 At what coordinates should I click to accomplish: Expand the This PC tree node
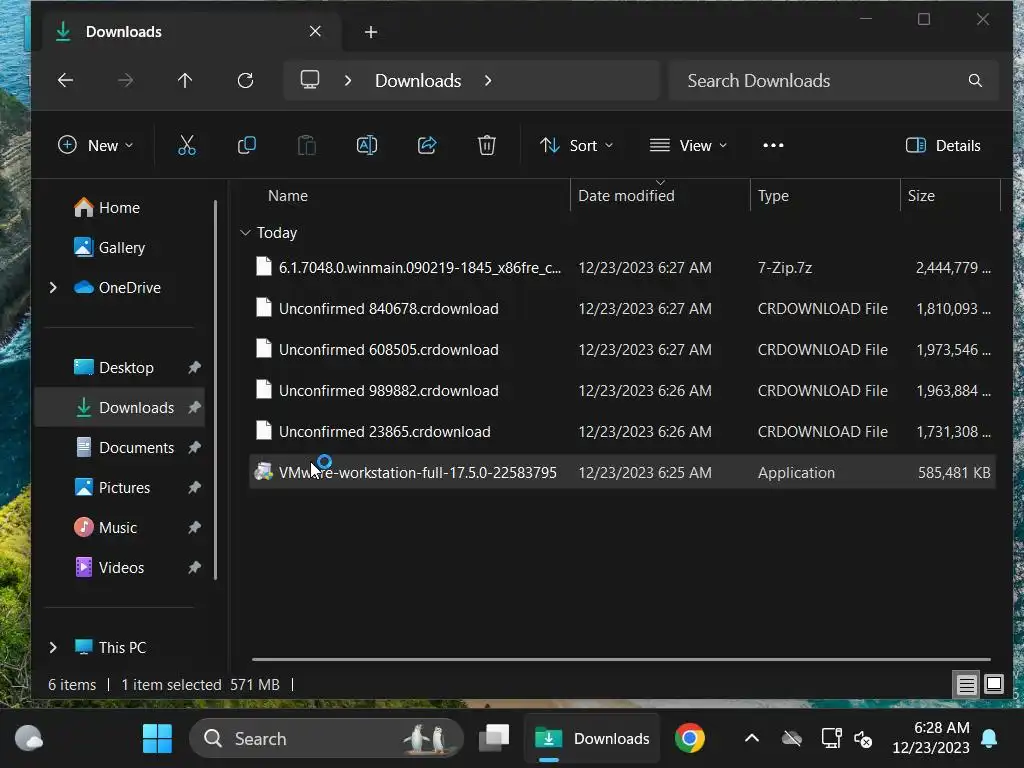53,647
